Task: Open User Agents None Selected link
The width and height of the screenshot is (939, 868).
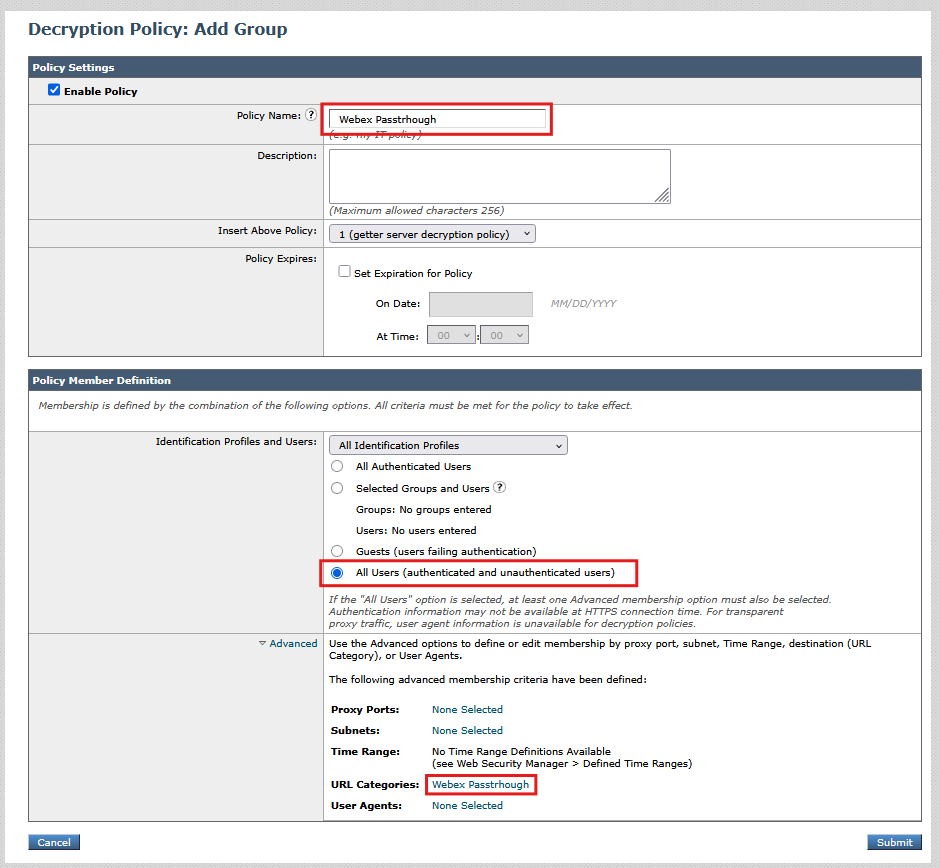Action: coord(466,805)
